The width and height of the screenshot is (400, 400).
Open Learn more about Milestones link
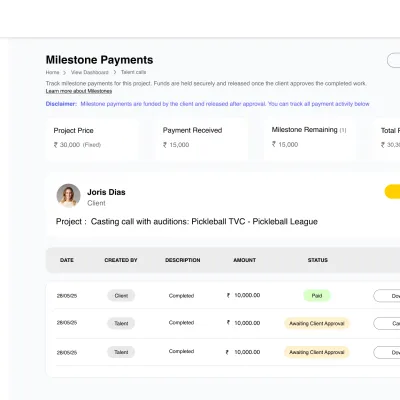(x=79, y=91)
